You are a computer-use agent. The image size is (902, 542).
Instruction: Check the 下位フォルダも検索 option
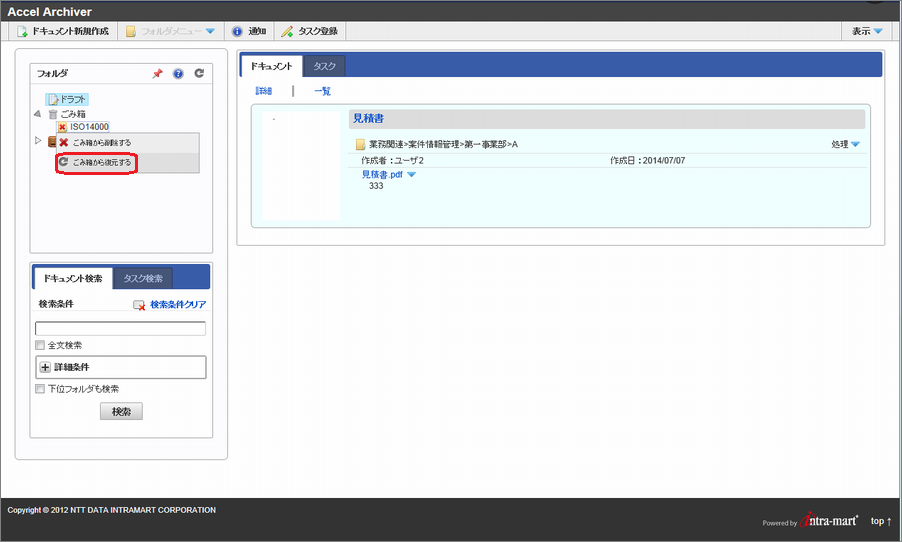40,389
